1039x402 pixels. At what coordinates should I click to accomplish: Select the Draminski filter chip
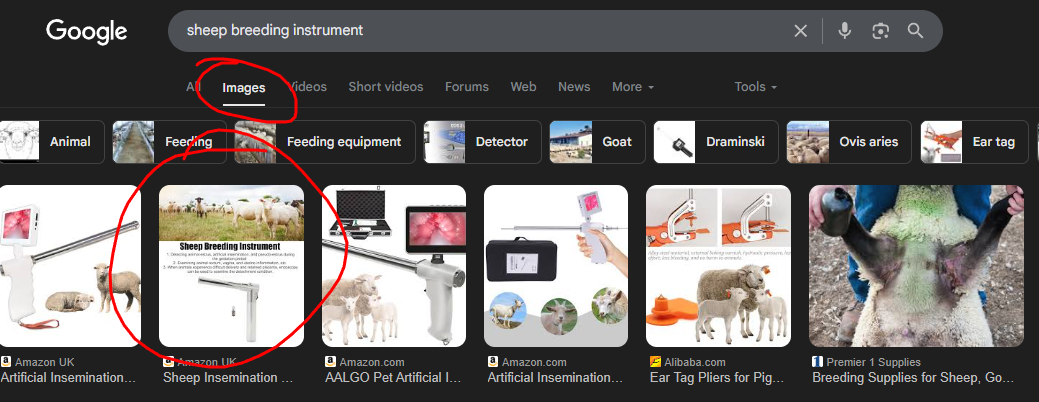pos(716,142)
